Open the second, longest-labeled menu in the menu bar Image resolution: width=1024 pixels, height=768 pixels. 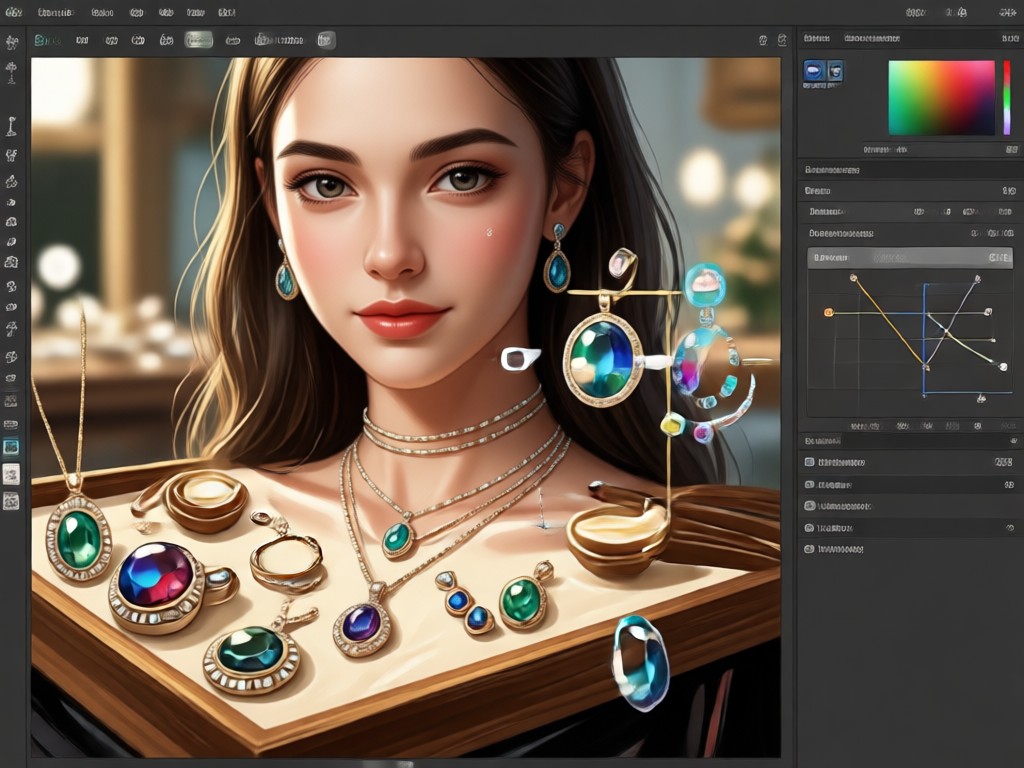pos(56,12)
